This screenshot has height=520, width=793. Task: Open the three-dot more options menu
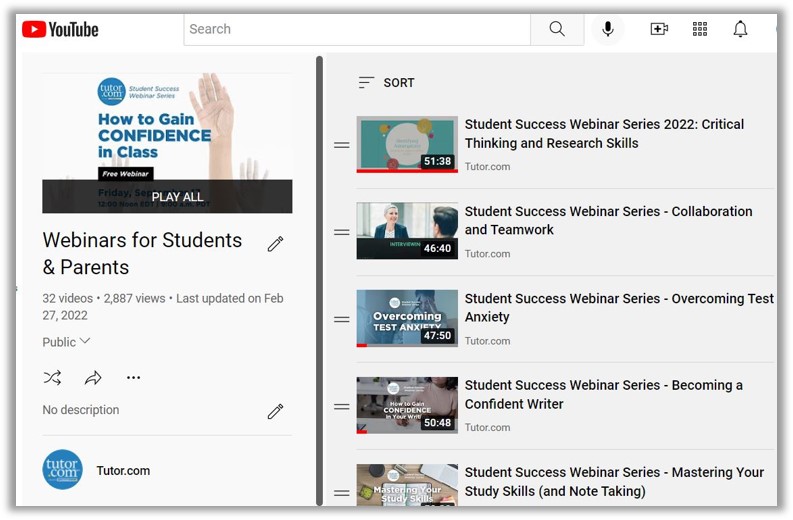point(134,377)
